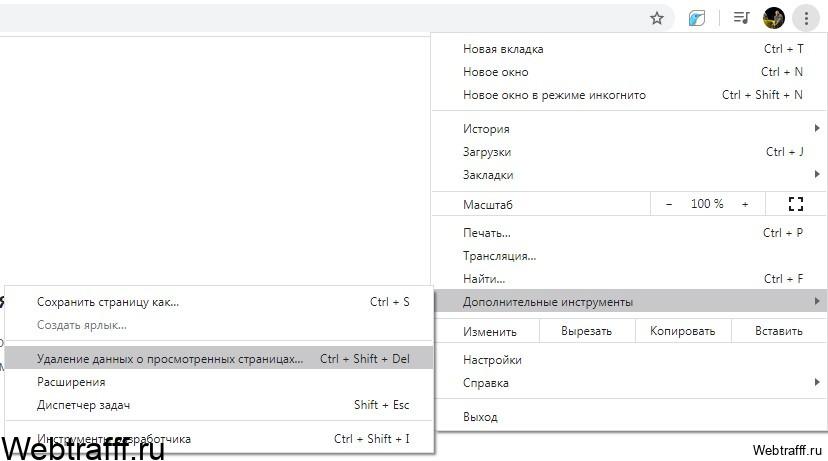The width and height of the screenshot is (828, 461).
Task: Click the bookmark star icon
Action: coord(656,18)
